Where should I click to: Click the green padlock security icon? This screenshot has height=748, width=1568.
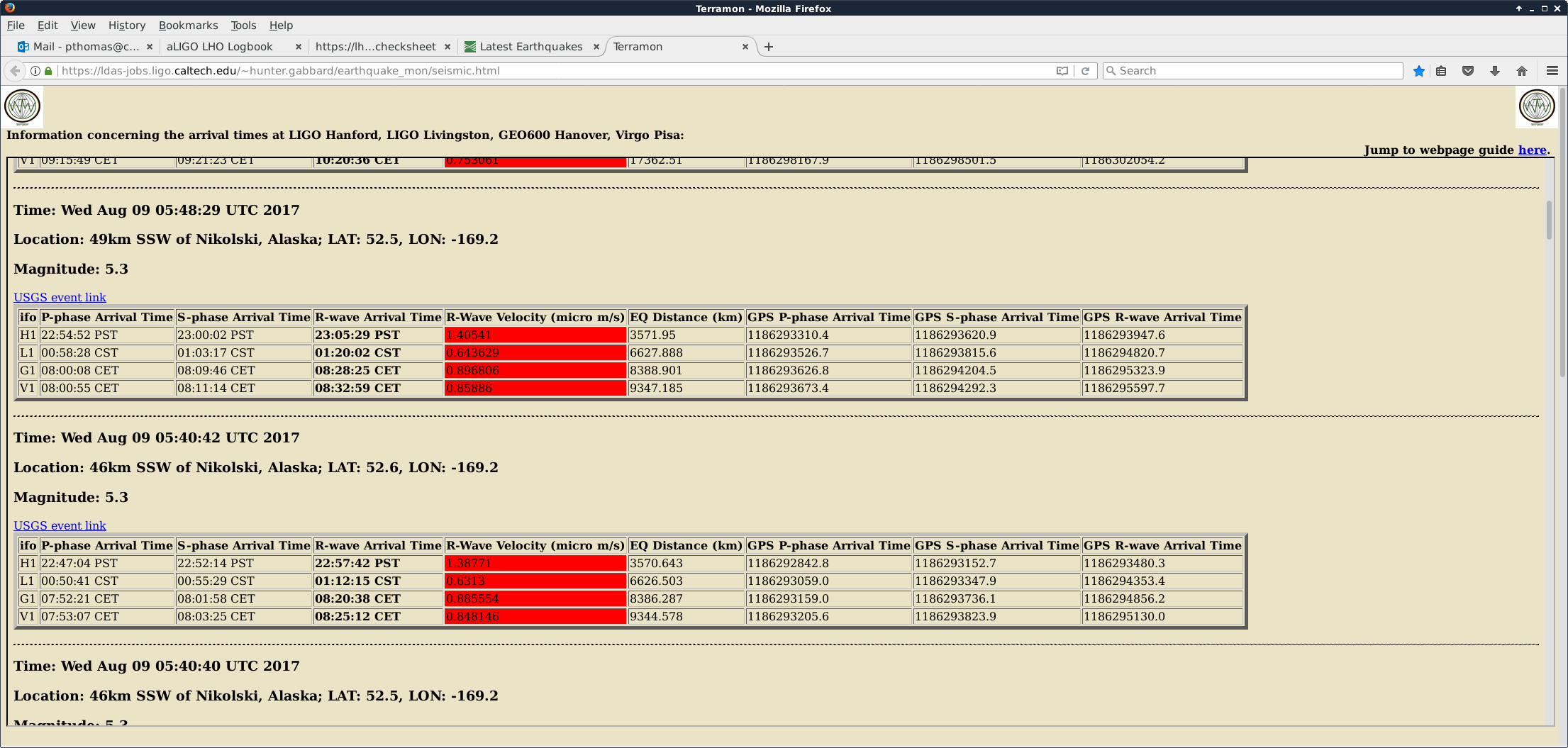pyautogui.click(x=48, y=71)
